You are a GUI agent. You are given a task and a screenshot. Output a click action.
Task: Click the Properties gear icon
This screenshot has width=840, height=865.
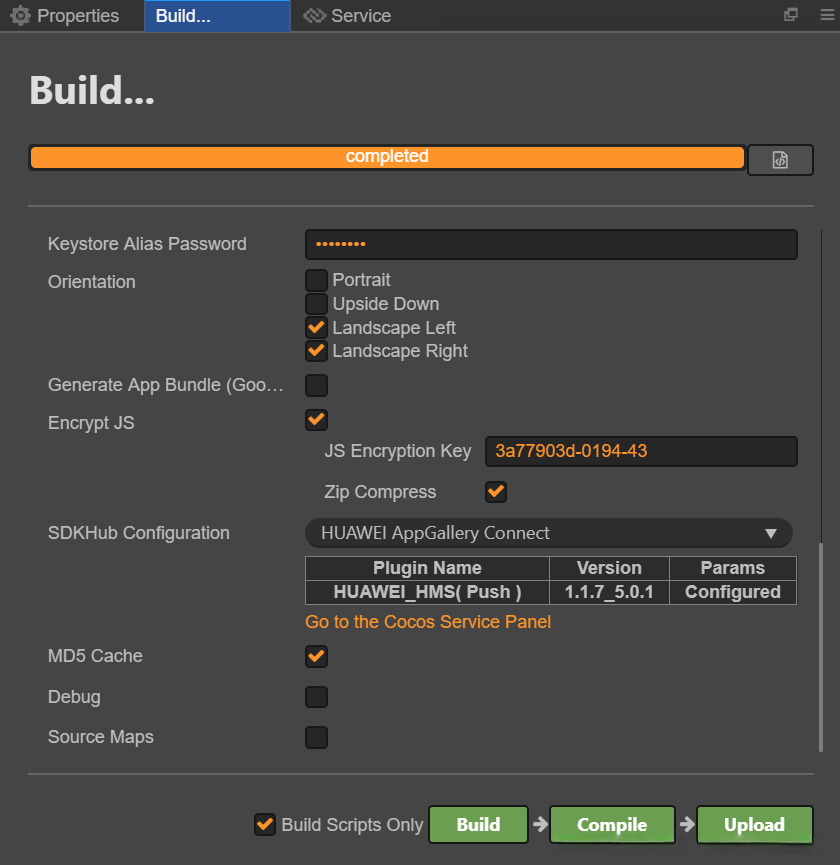(x=20, y=16)
